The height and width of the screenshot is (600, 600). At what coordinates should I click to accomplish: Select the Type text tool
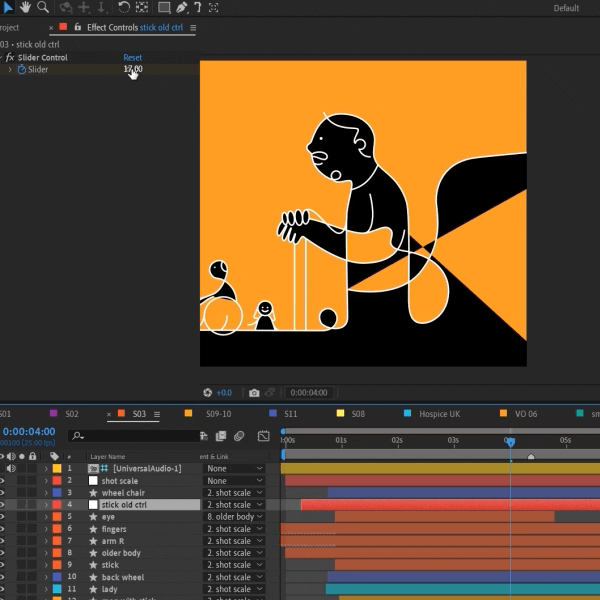[198, 7]
